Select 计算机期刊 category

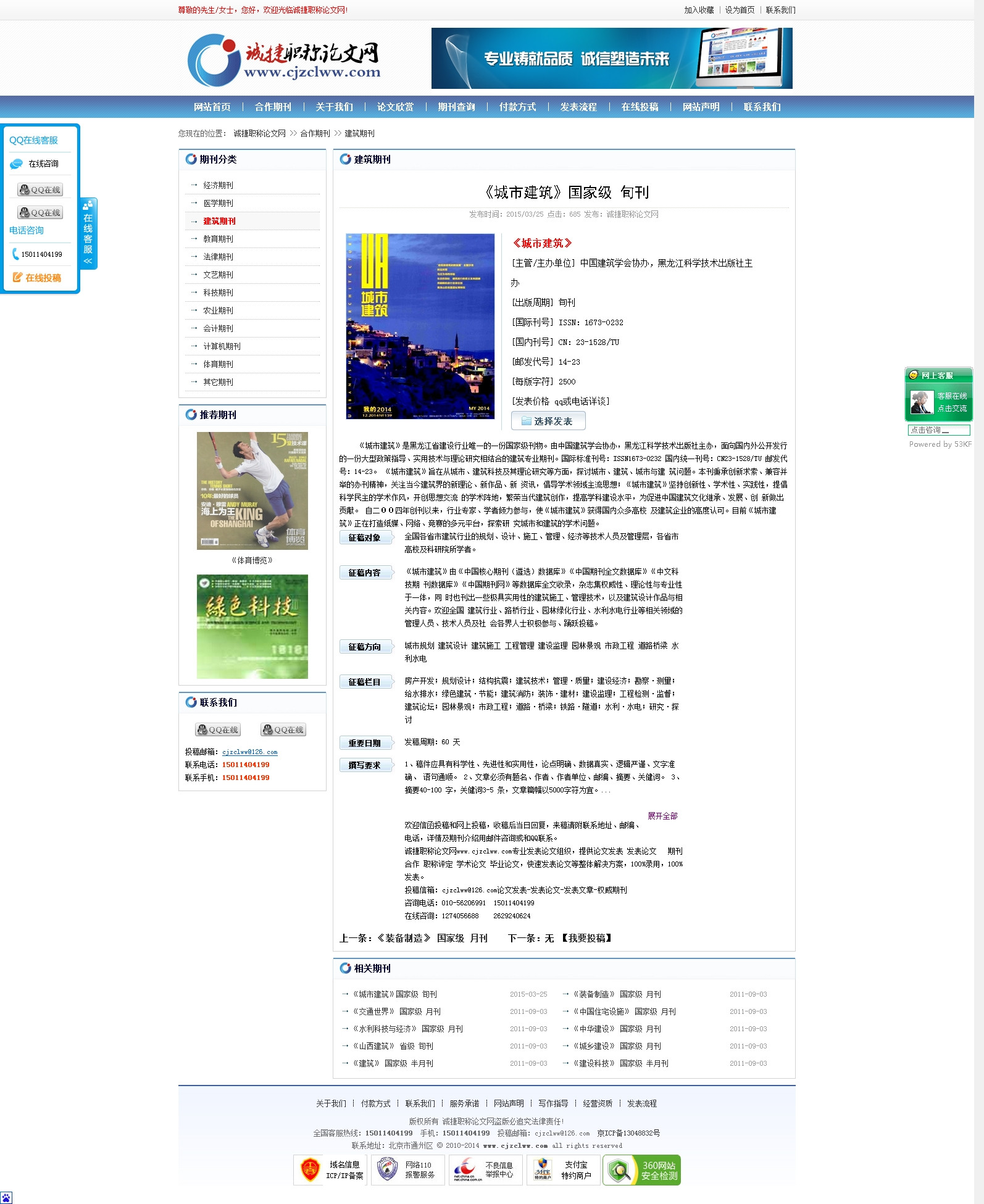coord(222,346)
